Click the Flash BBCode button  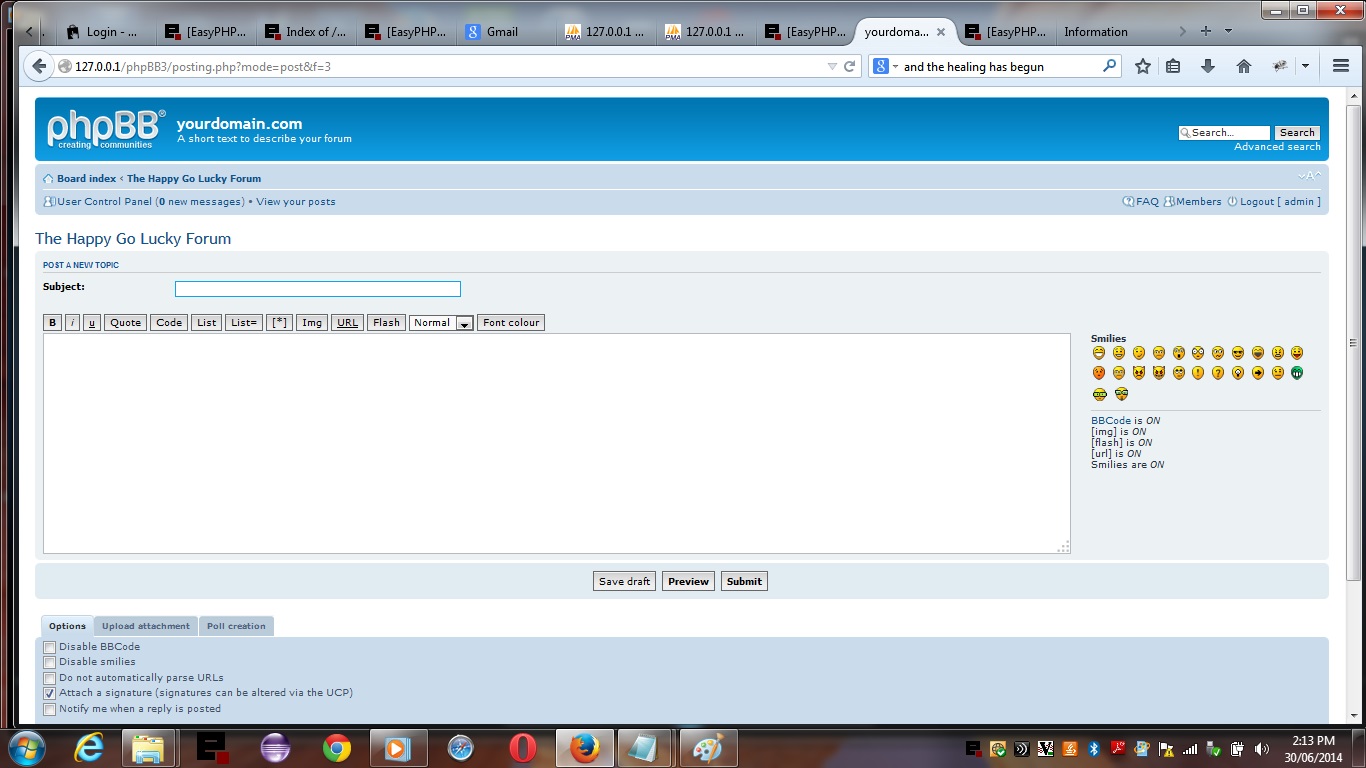tap(386, 323)
